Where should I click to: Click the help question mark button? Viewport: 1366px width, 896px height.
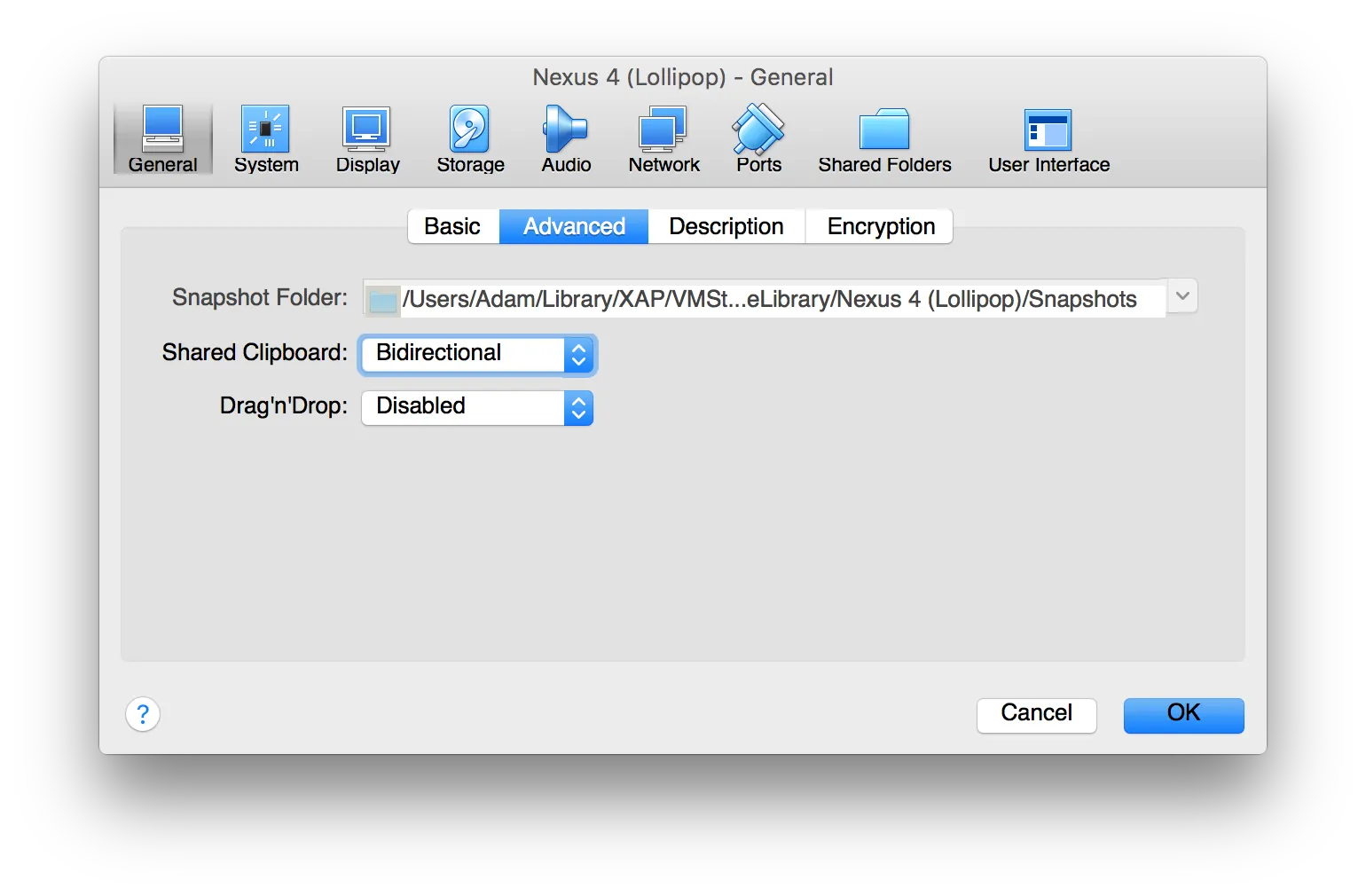point(143,714)
